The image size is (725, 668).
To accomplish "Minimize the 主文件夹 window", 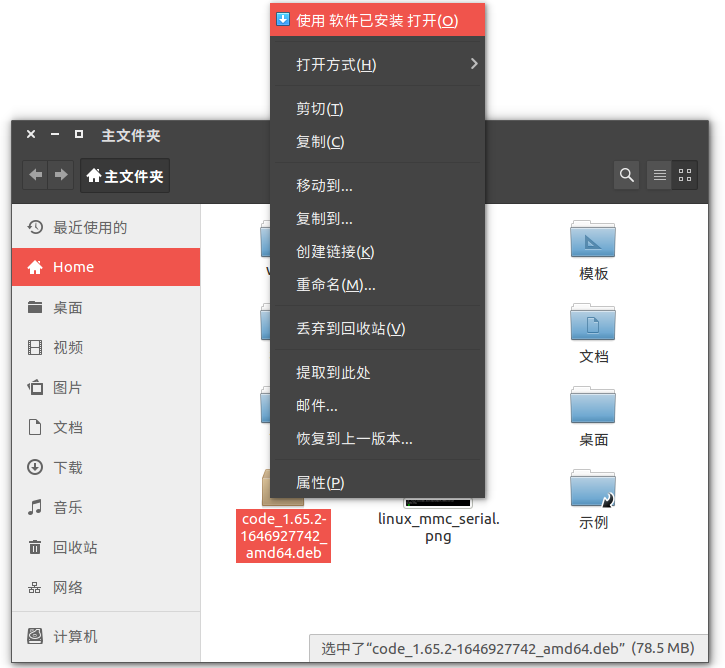I will tap(55, 135).
